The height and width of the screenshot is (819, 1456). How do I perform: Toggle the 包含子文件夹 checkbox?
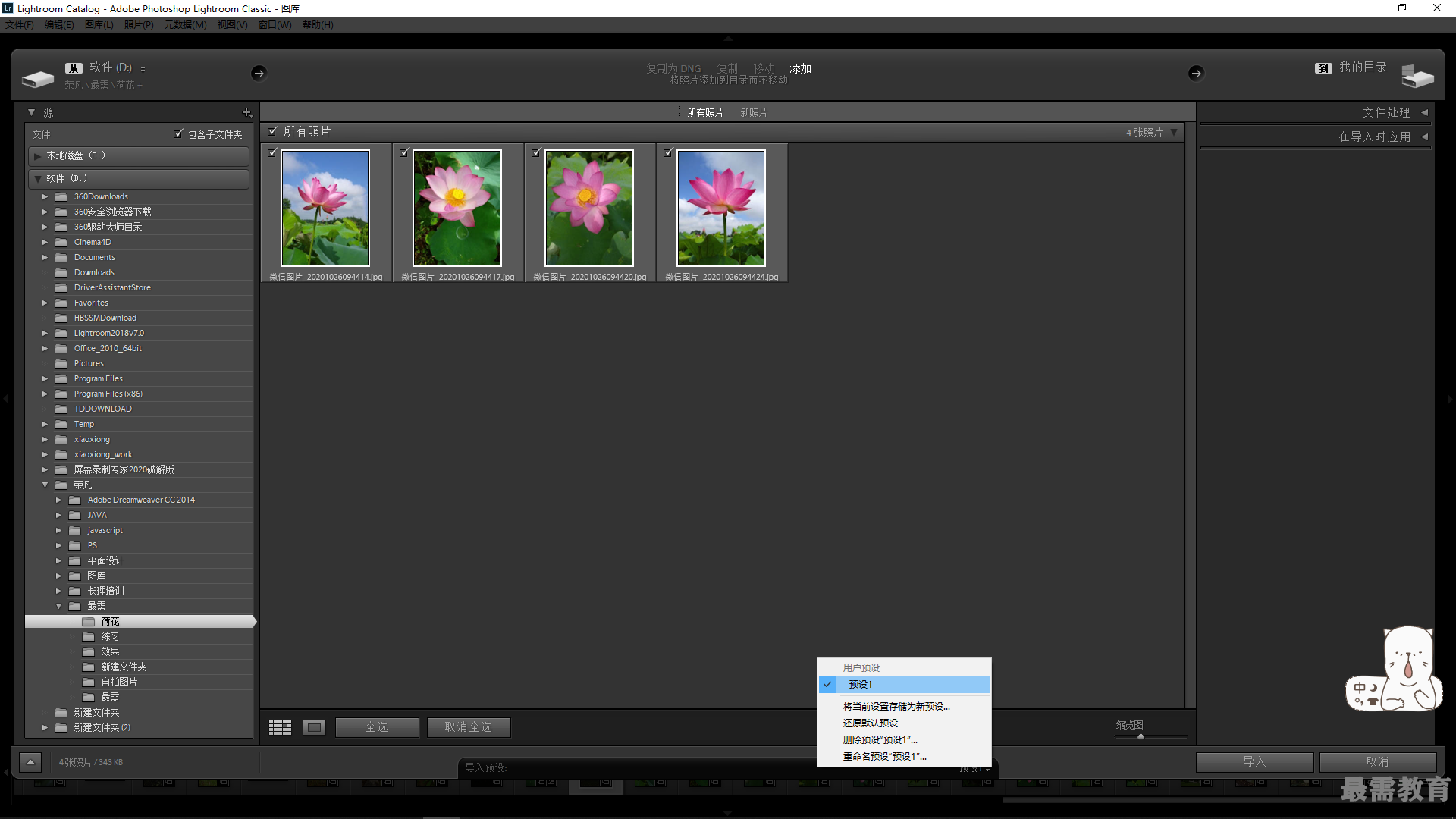coord(179,133)
